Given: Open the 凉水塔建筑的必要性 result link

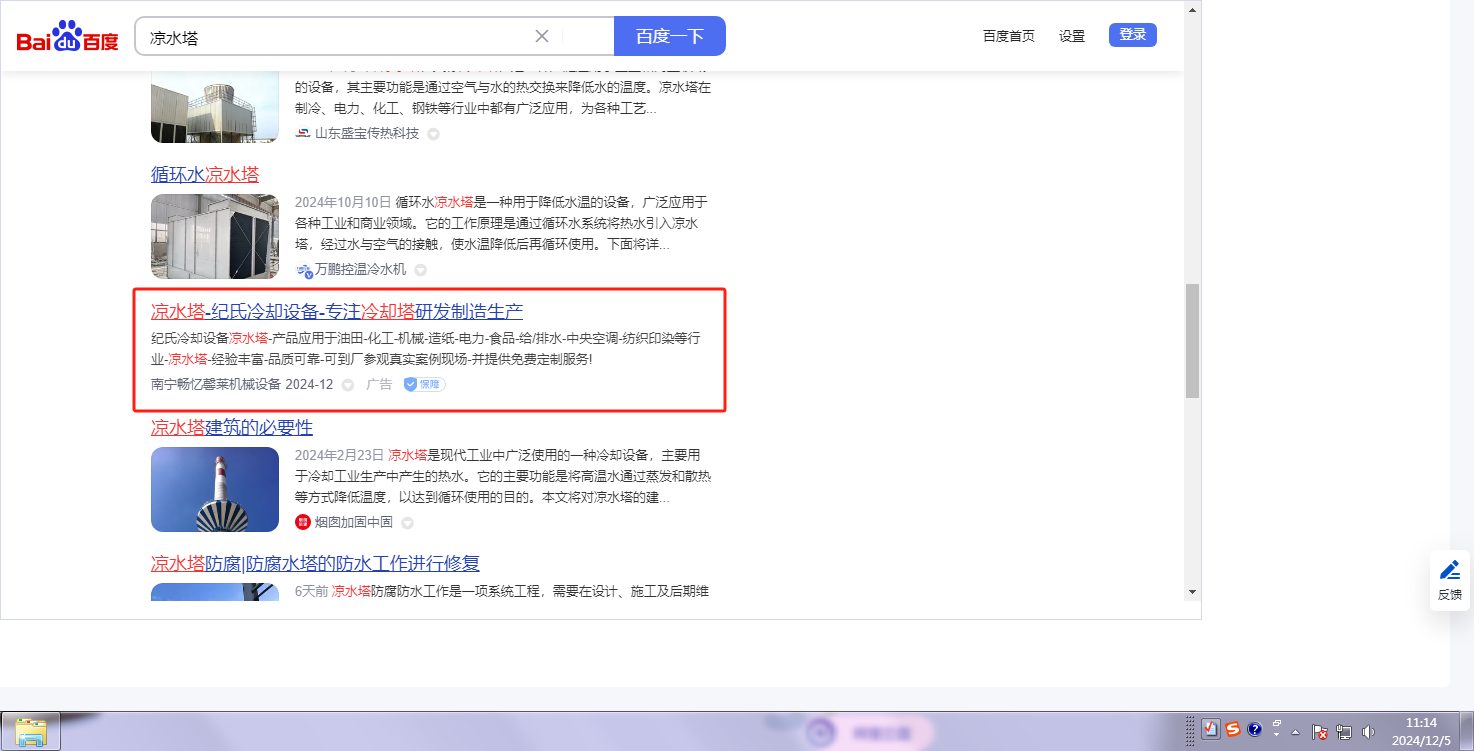Looking at the screenshot, I should [232, 428].
